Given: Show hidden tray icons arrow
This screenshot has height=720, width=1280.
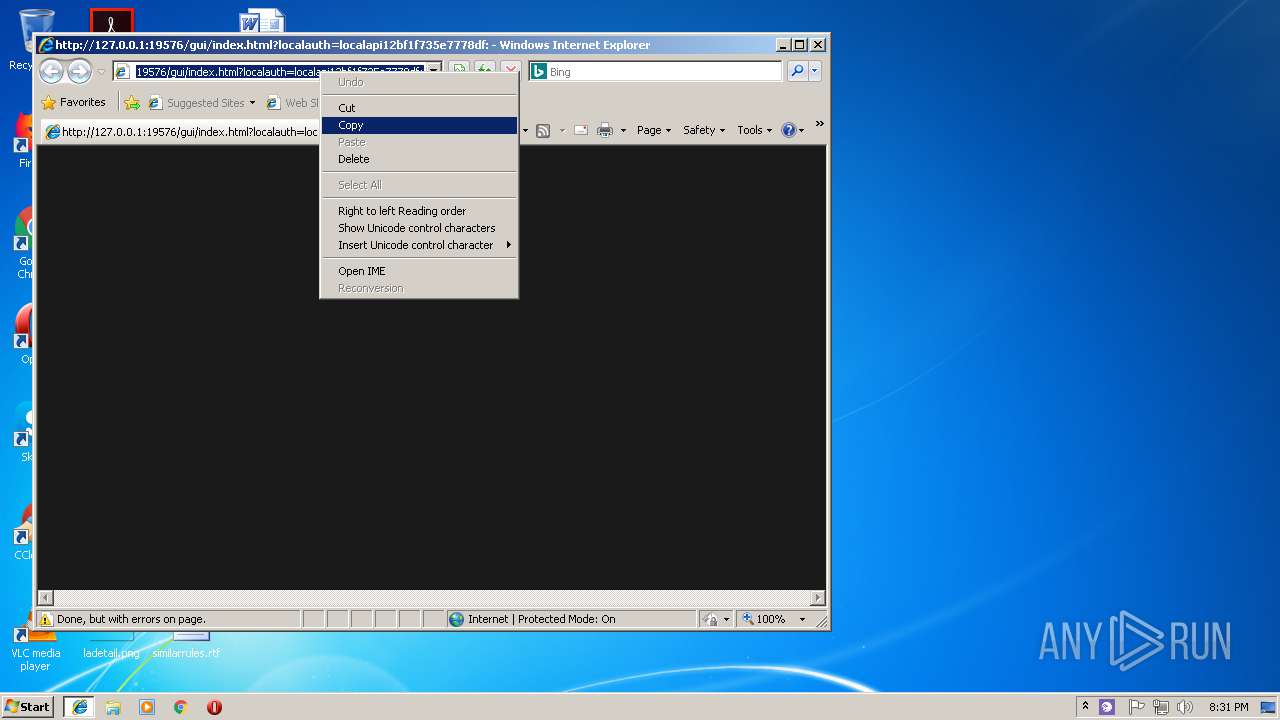Looking at the screenshot, I should tap(1085, 706).
